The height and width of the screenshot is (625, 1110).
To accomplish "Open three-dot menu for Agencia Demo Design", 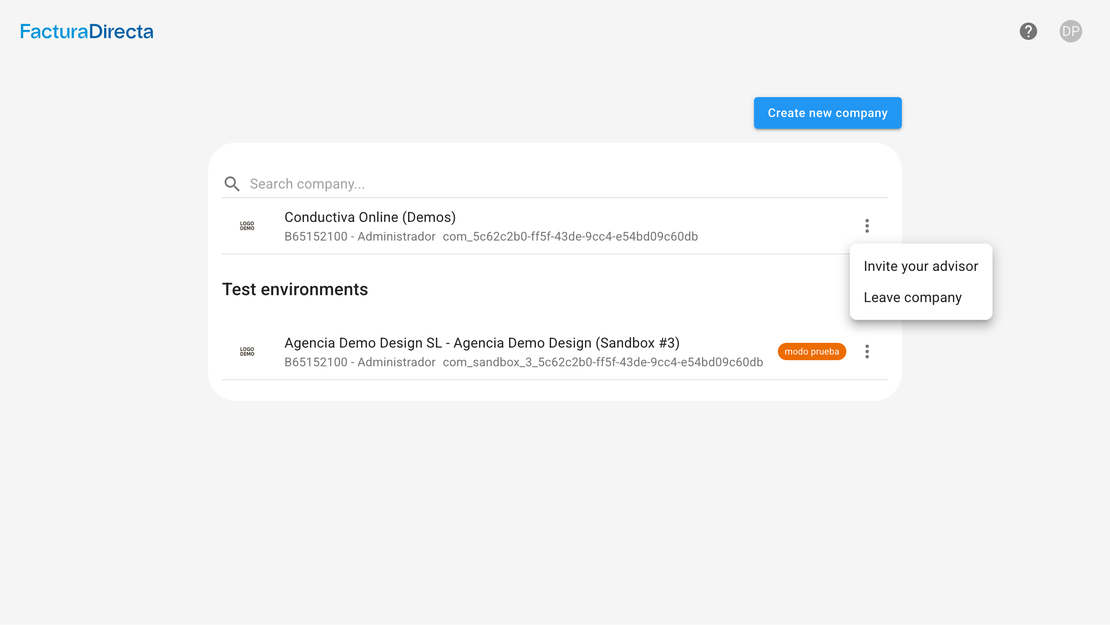I will pos(867,352).
